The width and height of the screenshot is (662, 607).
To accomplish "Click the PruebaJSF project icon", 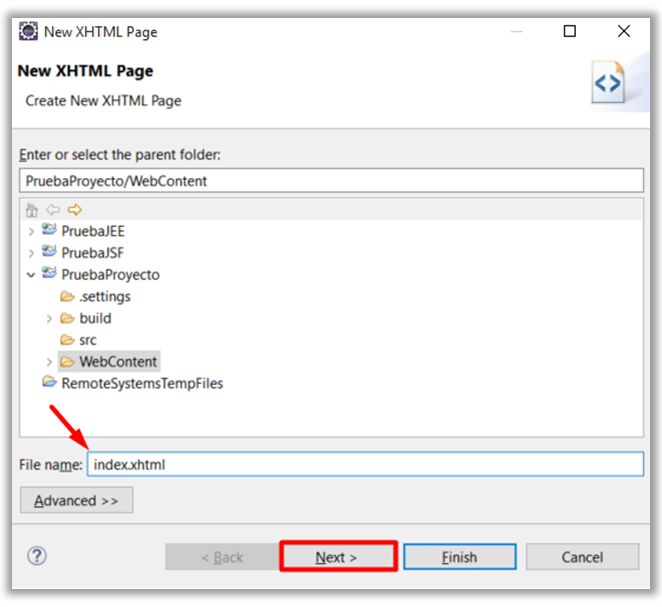I will coord(49,252).
